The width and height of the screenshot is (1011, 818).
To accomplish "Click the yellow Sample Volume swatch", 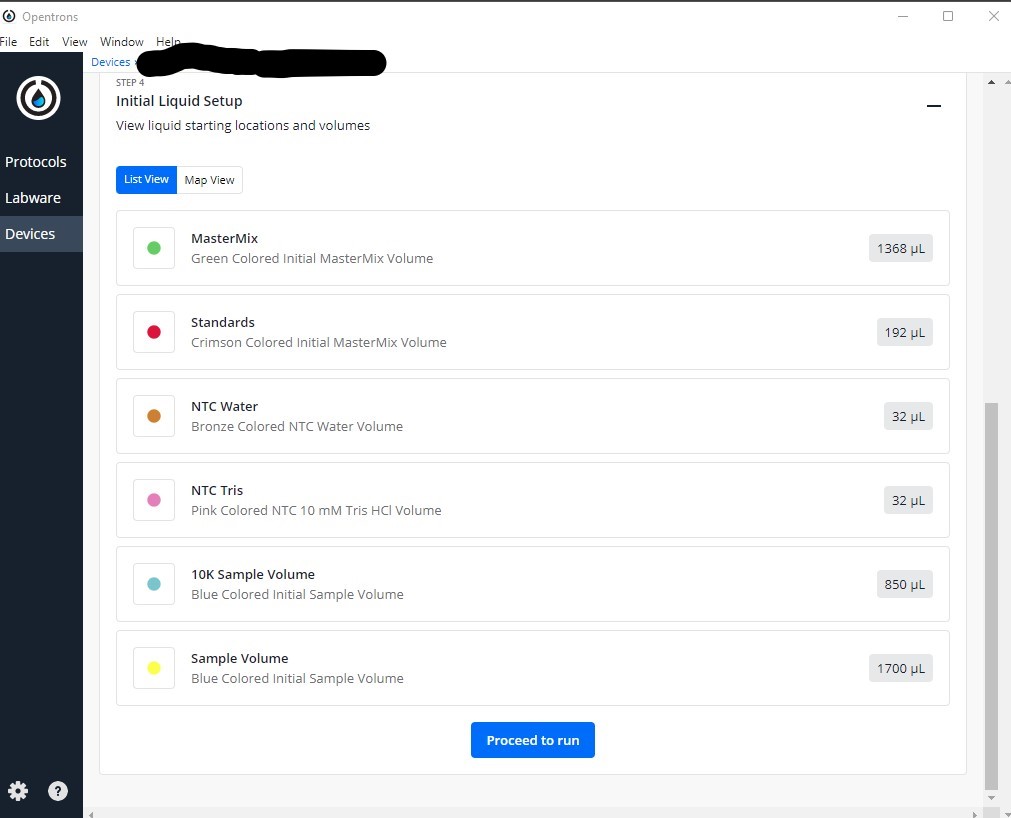I will pos(153,668).
